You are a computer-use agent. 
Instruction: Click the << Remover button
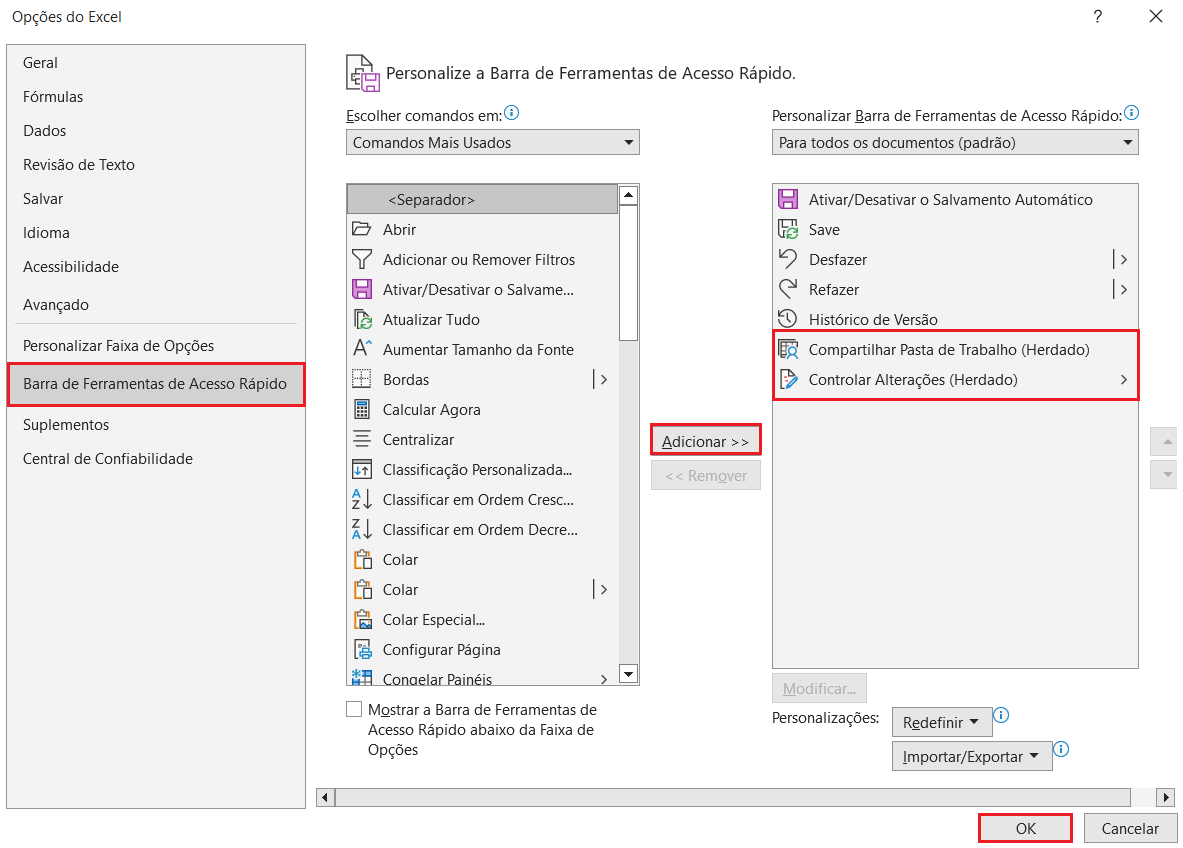pos(705,475)
